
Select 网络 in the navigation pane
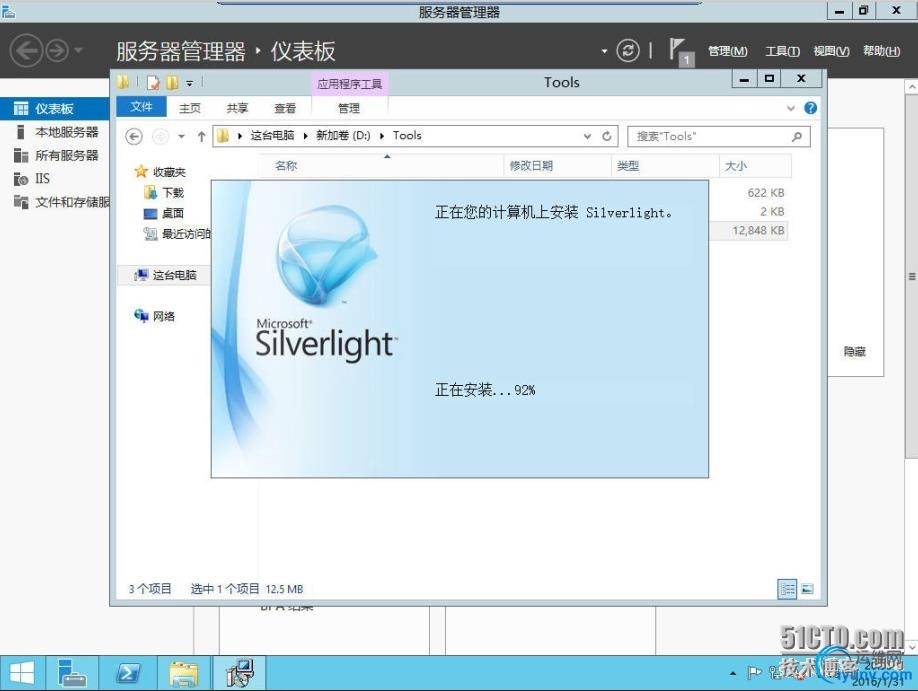tap(155, 316)
